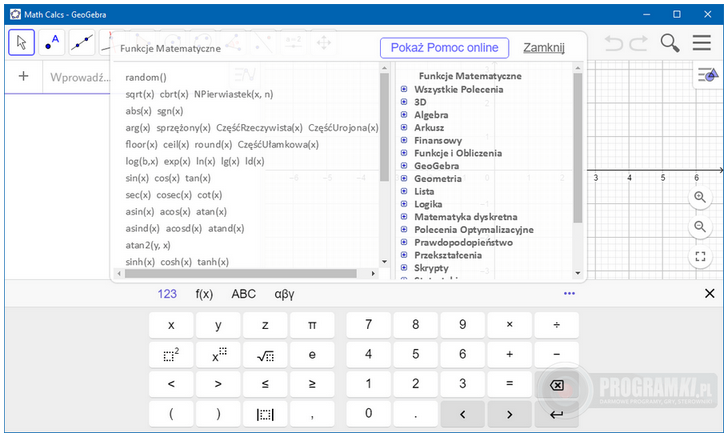Select the Point tool

(52, 42)
